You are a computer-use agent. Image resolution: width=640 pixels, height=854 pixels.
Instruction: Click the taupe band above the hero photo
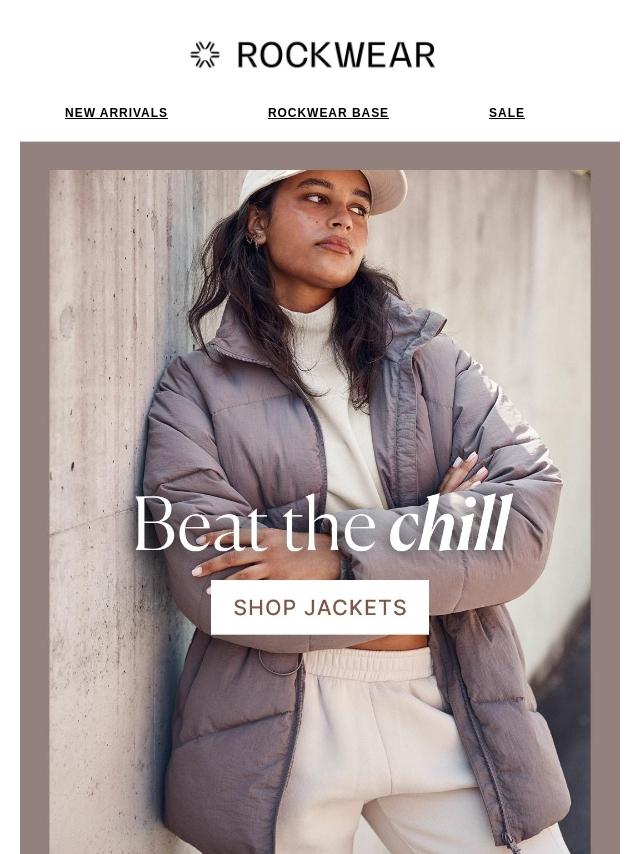click(320, 156)
